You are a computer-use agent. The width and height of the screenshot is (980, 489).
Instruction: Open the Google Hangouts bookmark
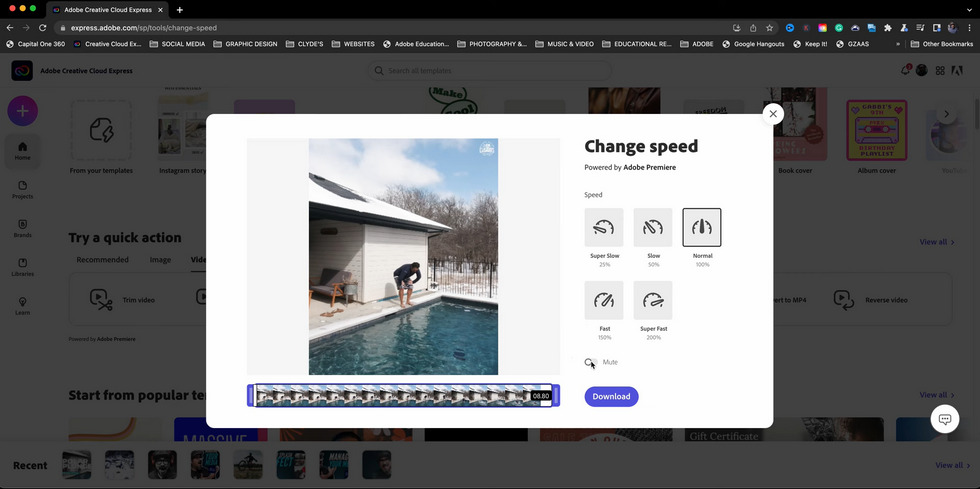(753, 44)
